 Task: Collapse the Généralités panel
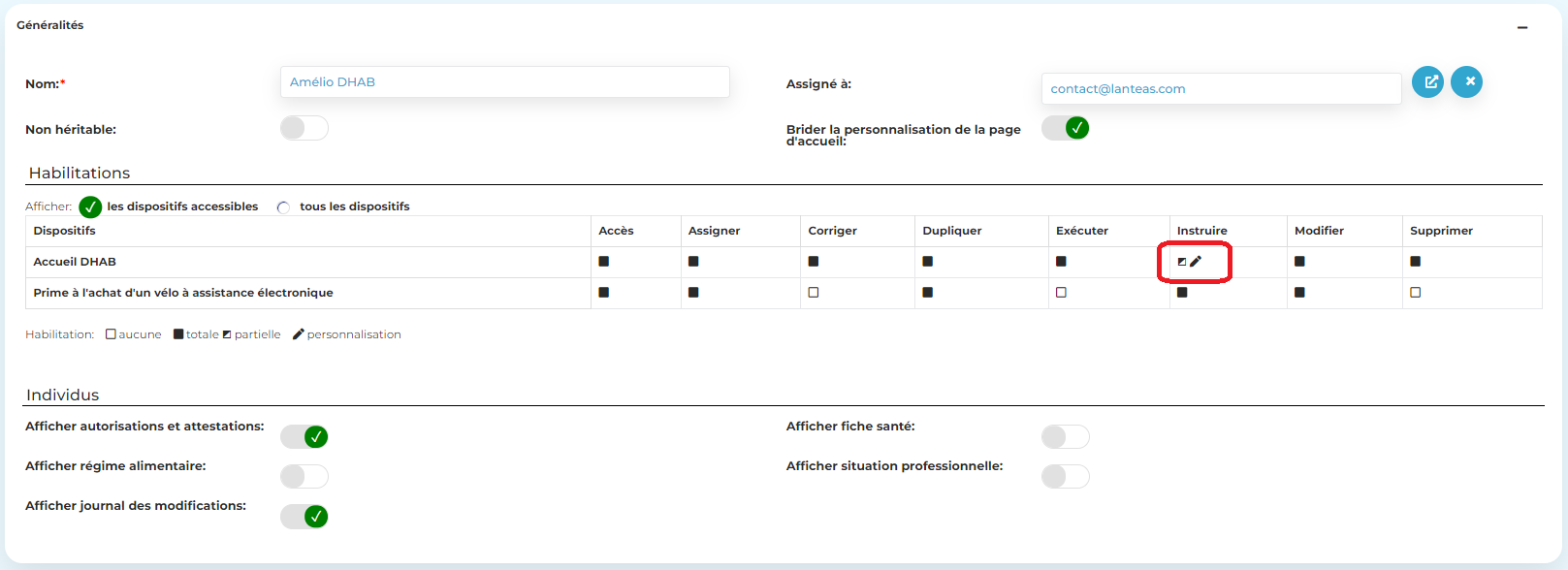pyautogui.click(x=1522, y=28)
